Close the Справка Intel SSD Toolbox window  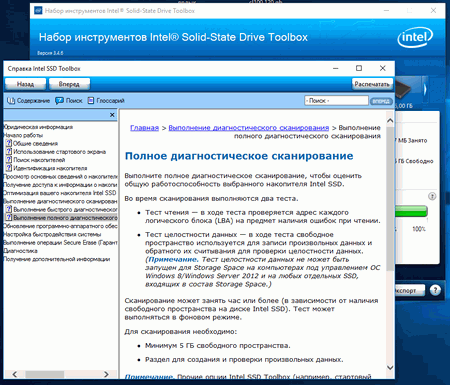click(383, 68)
